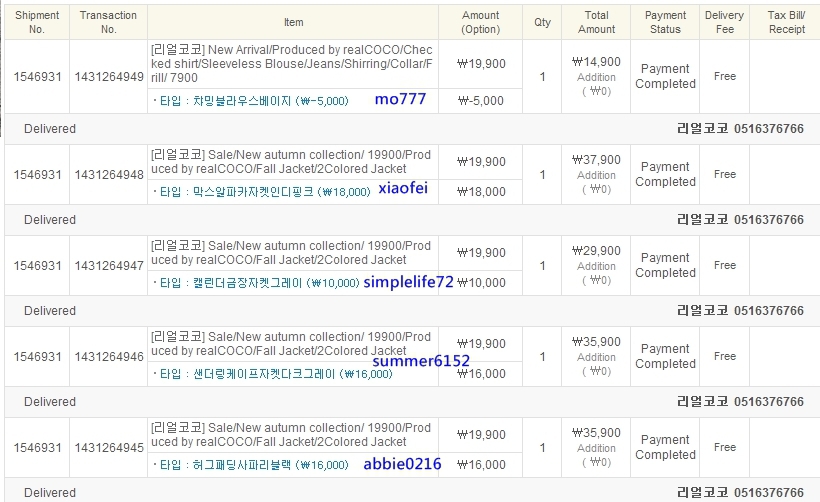Image resolution: width=820 pixels, height=502 pixels.
Task: Click transaction number 1431264945
Action: tap(109, 448)
